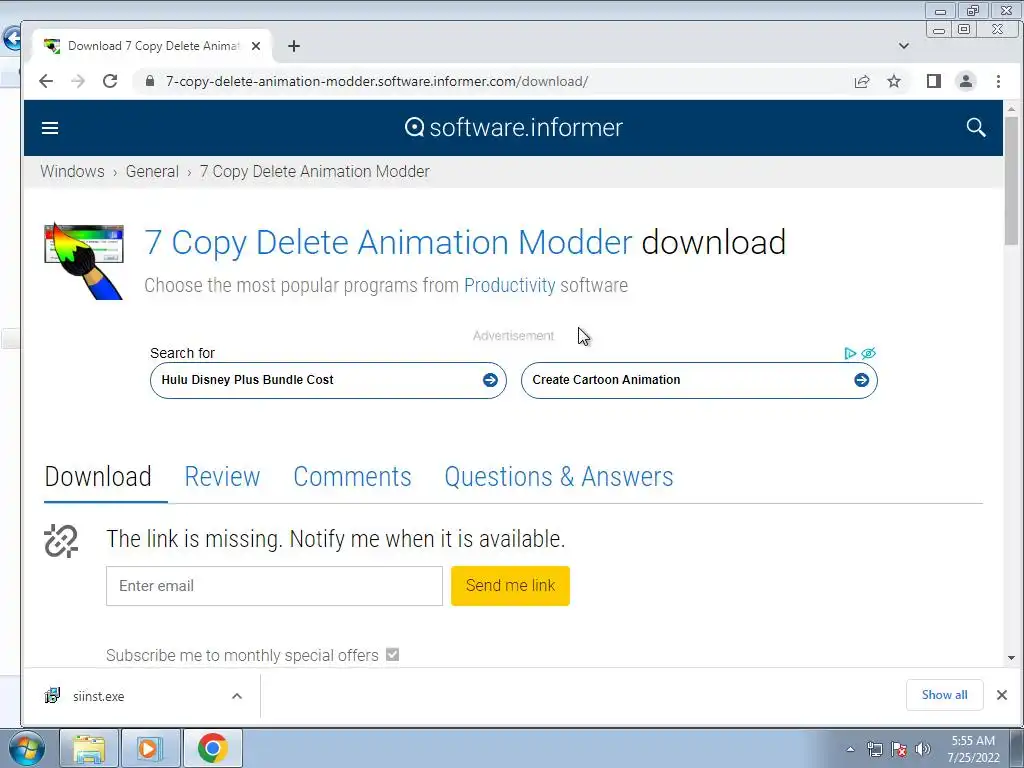
Task: Follow the Productivity software link
Action: coord(510,285)
